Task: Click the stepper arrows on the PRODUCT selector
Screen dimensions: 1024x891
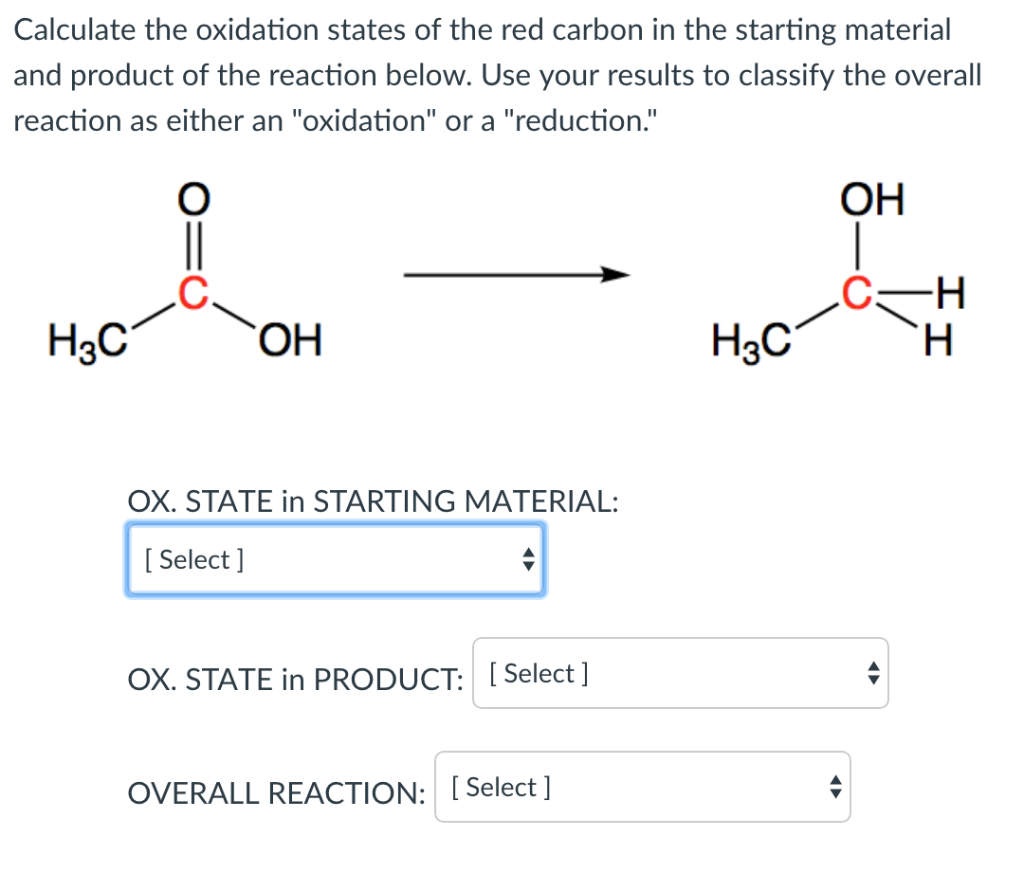Action: pyautogui.click(x=872, y=673)
